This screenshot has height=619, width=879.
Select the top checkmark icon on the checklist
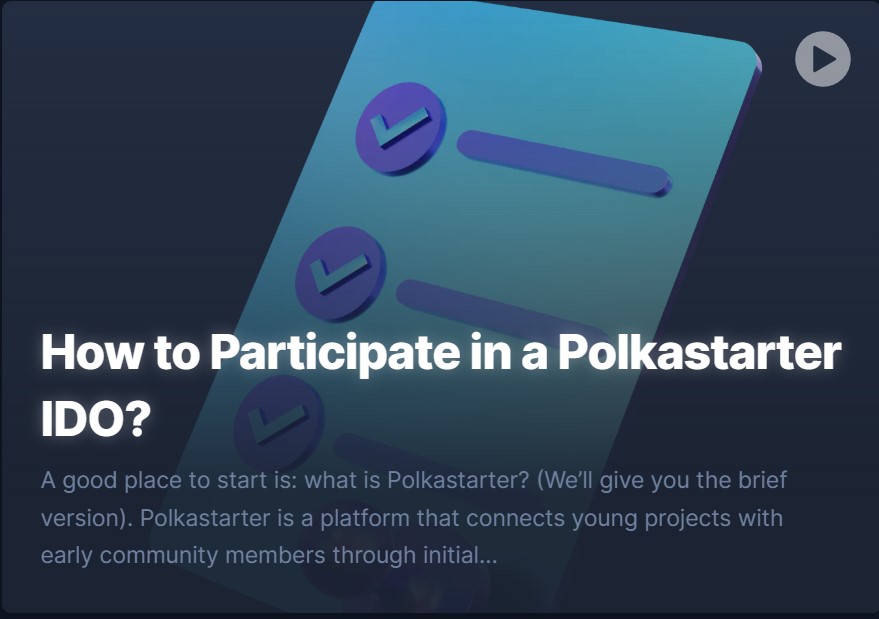(398, 128)
